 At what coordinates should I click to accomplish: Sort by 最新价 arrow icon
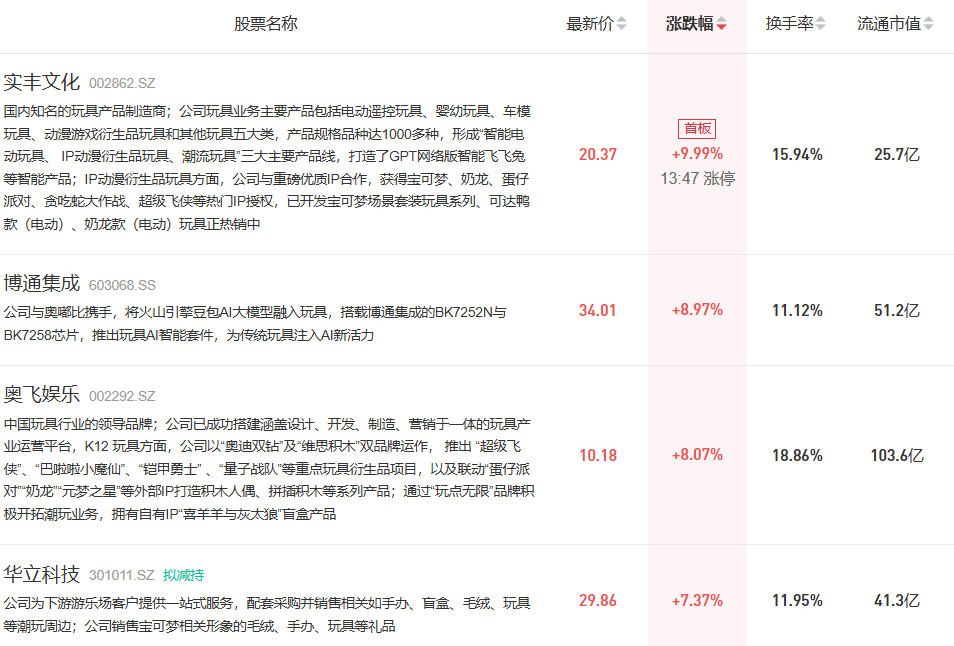[621, 24]
